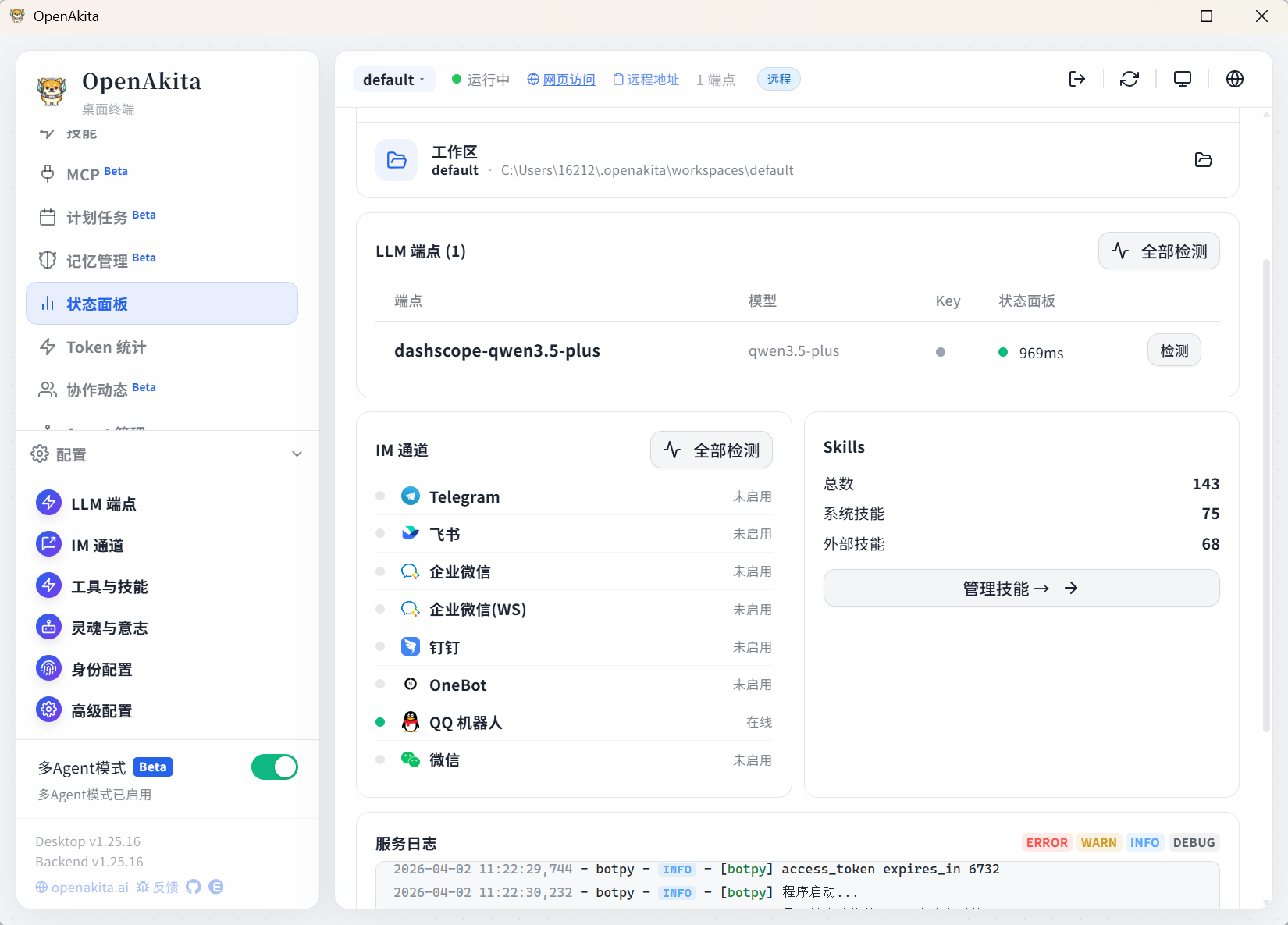Click the Skills 总数 143 value

click(x=1206, y=484)
